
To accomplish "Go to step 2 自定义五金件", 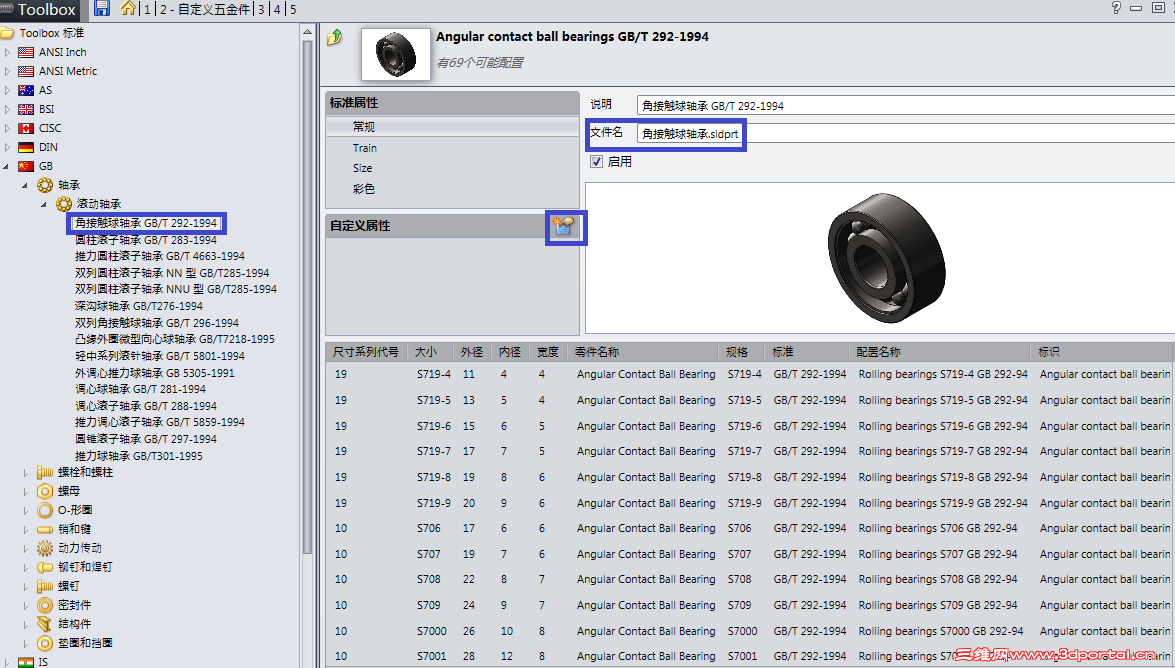I will click(205, 9).
